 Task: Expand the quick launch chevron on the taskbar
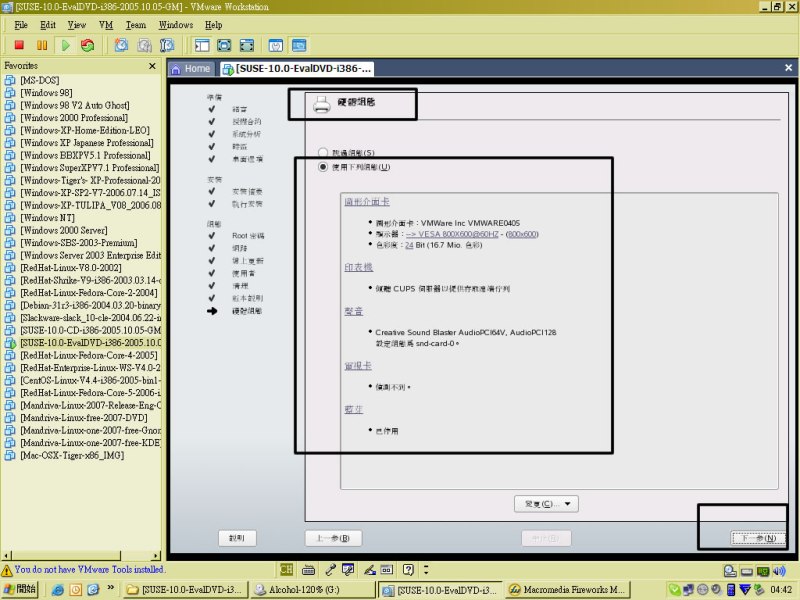(x=110, y=588)
